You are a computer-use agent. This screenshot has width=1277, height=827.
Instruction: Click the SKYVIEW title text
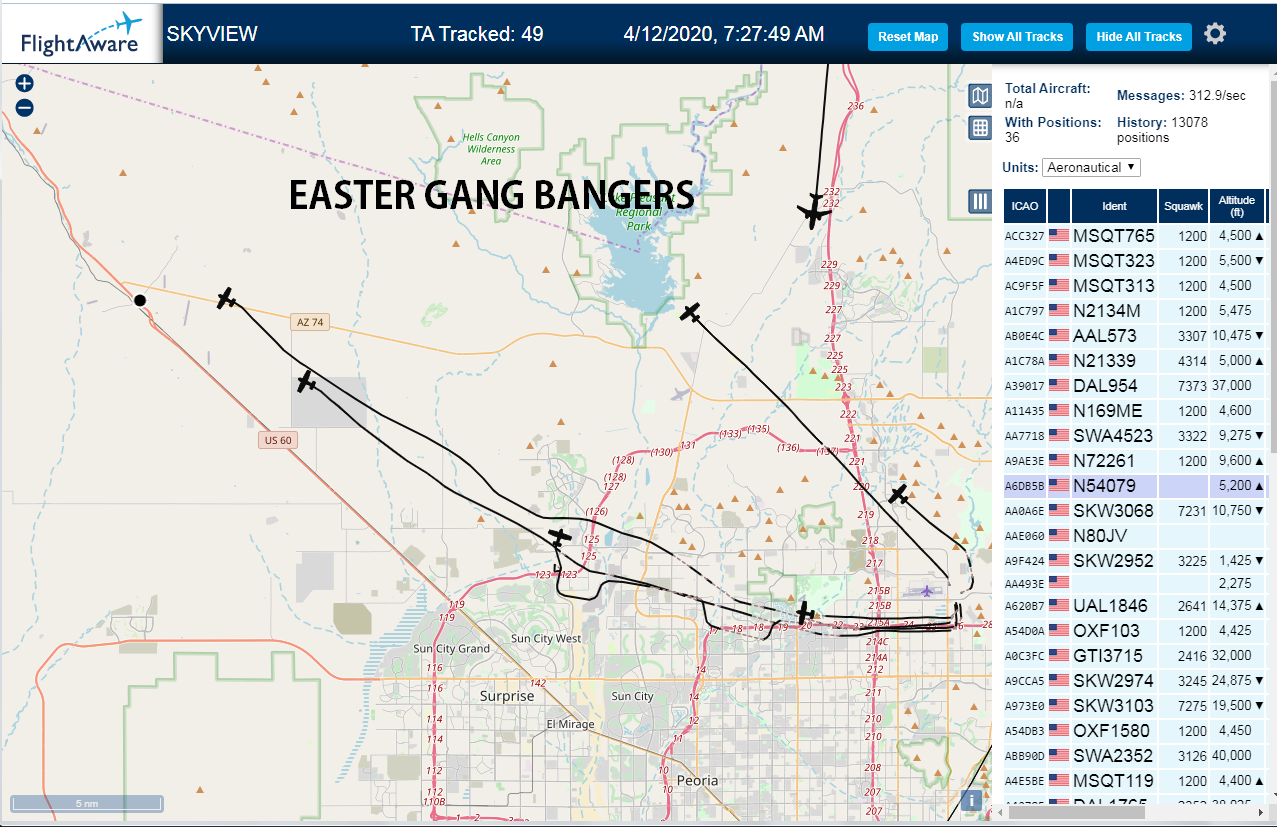[212, 34]
